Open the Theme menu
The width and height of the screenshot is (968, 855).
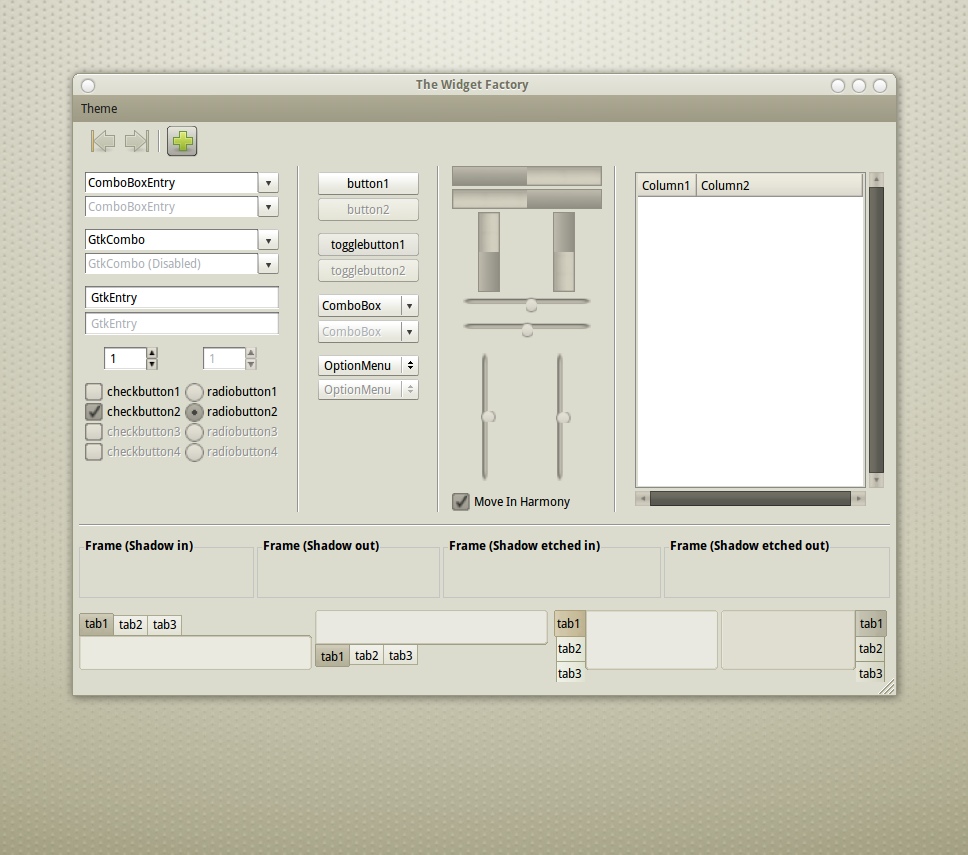pos(99,109)
